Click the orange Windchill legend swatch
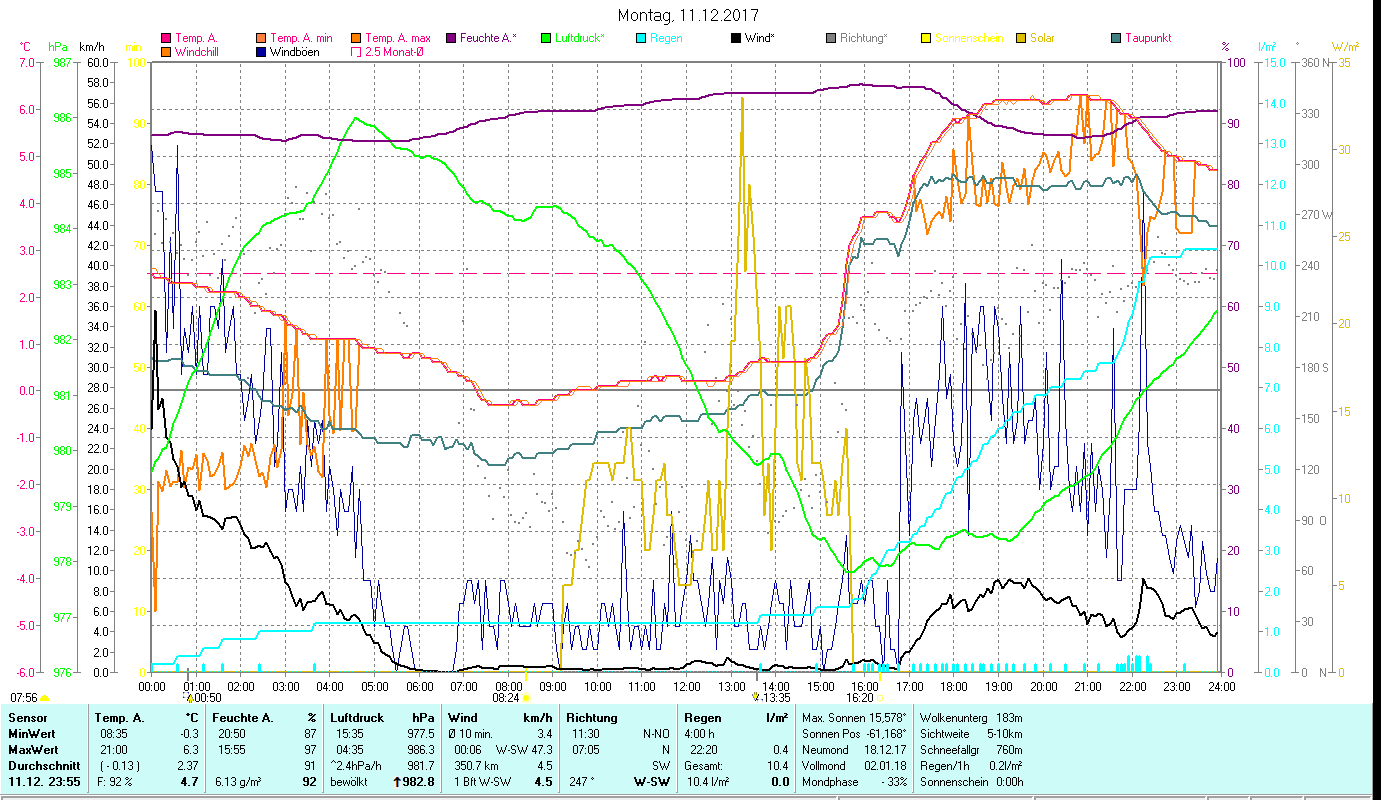The height and width of the screenshot is (800, 1381). [x=166, y=51]
